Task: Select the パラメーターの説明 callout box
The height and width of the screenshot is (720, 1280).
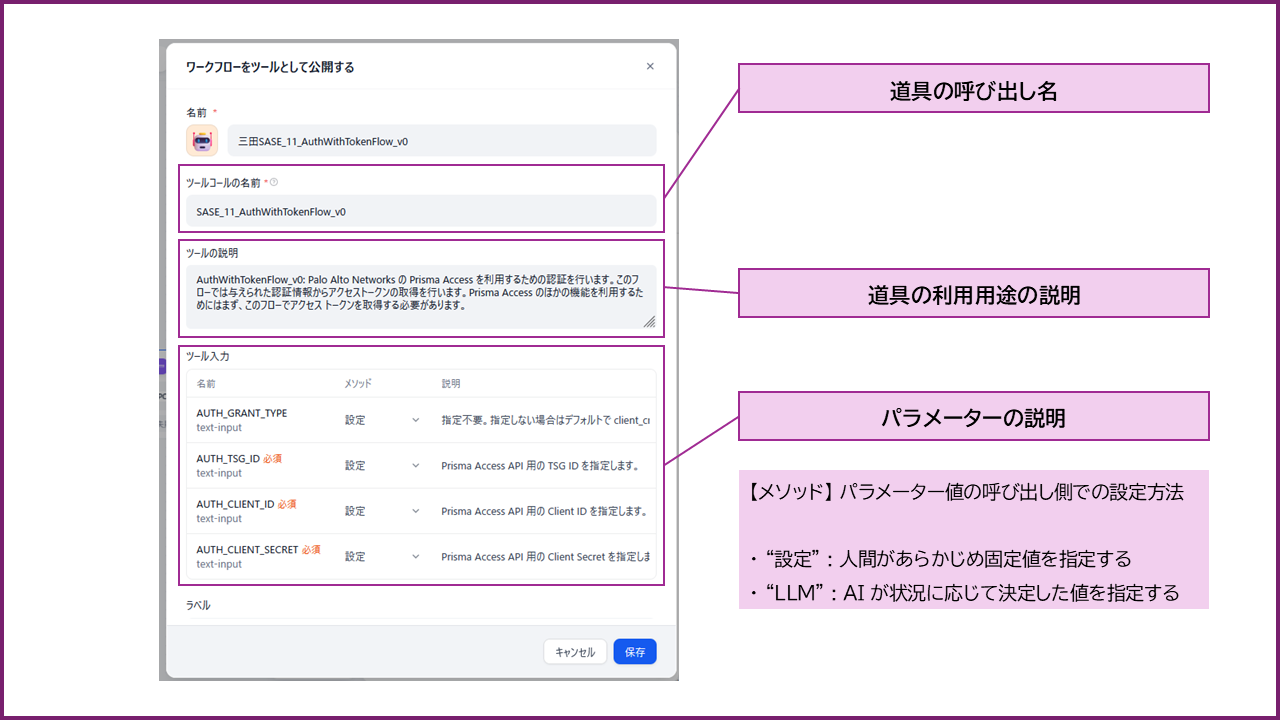Action: pos(973,417)
